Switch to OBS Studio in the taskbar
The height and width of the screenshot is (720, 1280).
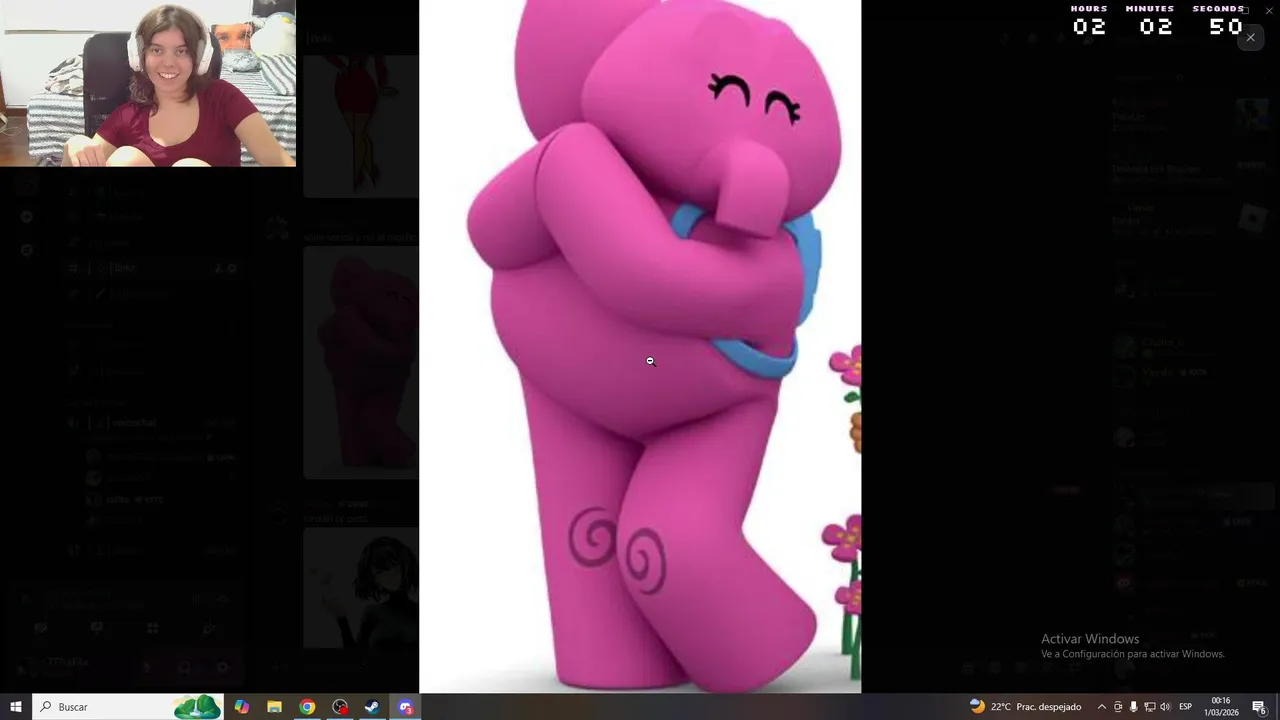pos(340,707)
